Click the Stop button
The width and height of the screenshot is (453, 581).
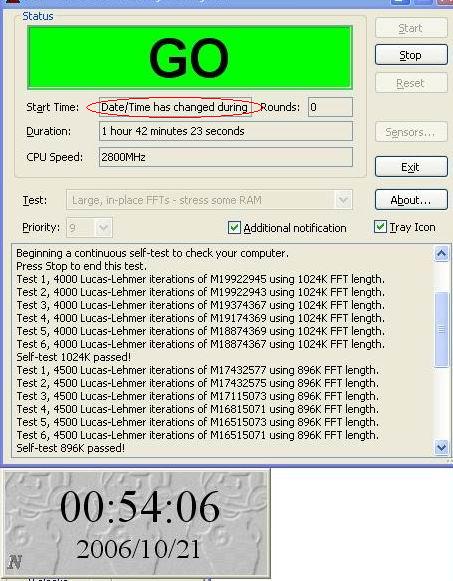click(x=411, y=55)
